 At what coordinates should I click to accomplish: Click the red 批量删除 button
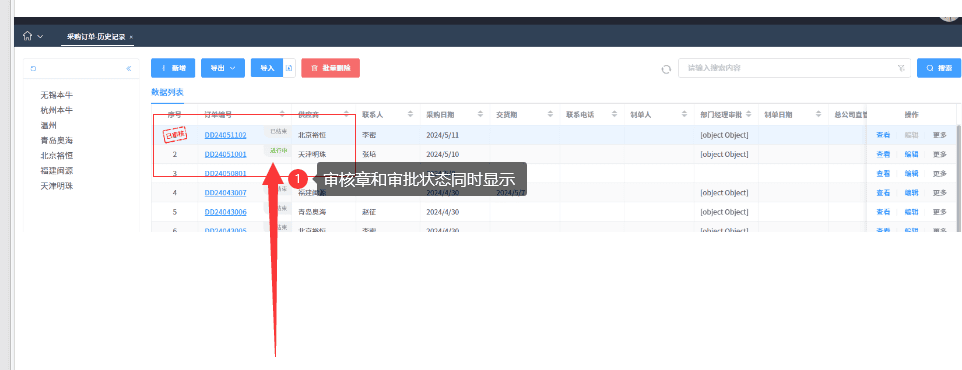331,68
